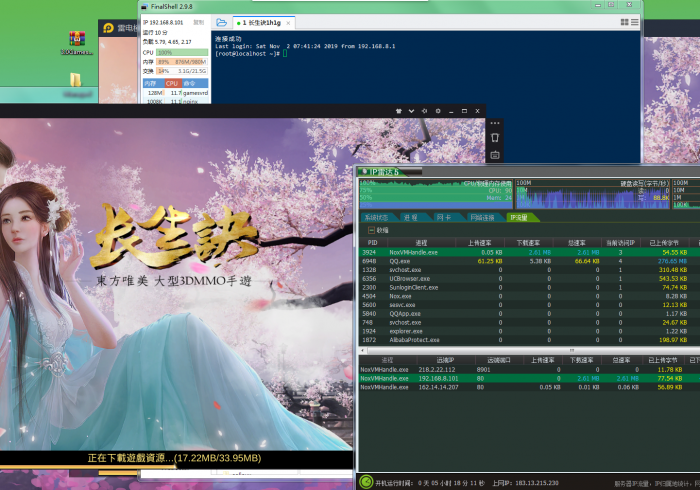Viewport: 700px width, 490px height.
Task: Select the Nox.exe process row
Action: pyautogui.click(x=529, y=296)
